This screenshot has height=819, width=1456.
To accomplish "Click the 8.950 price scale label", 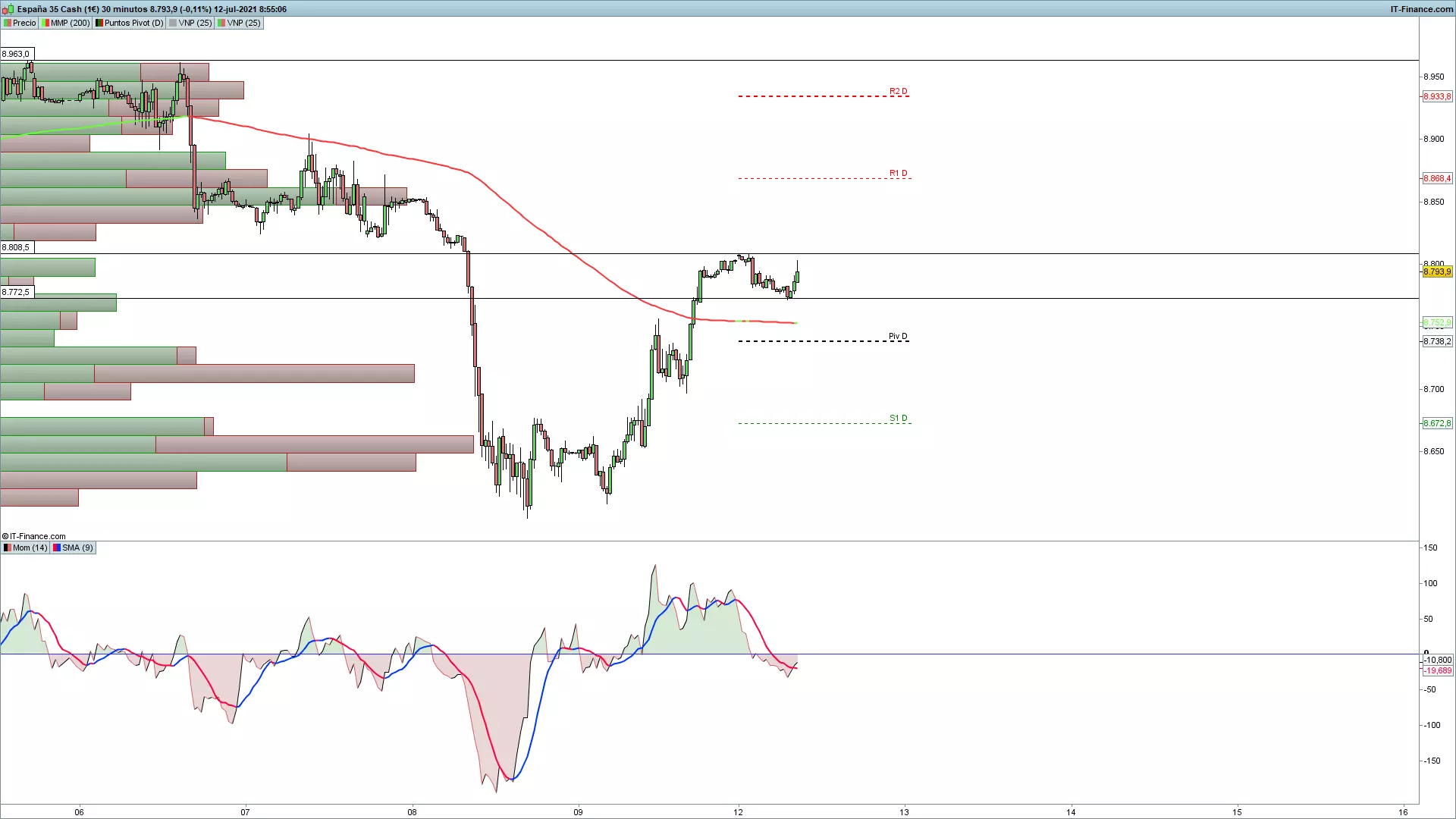I will [1434, 77].
